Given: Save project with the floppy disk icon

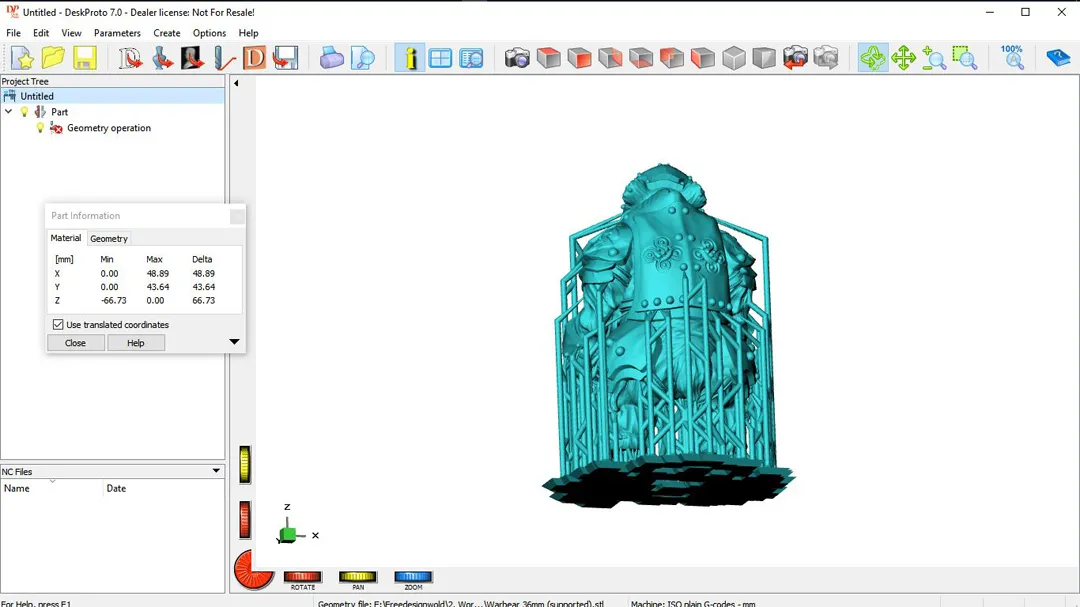Looking at the screenshot, I should 84,58.
